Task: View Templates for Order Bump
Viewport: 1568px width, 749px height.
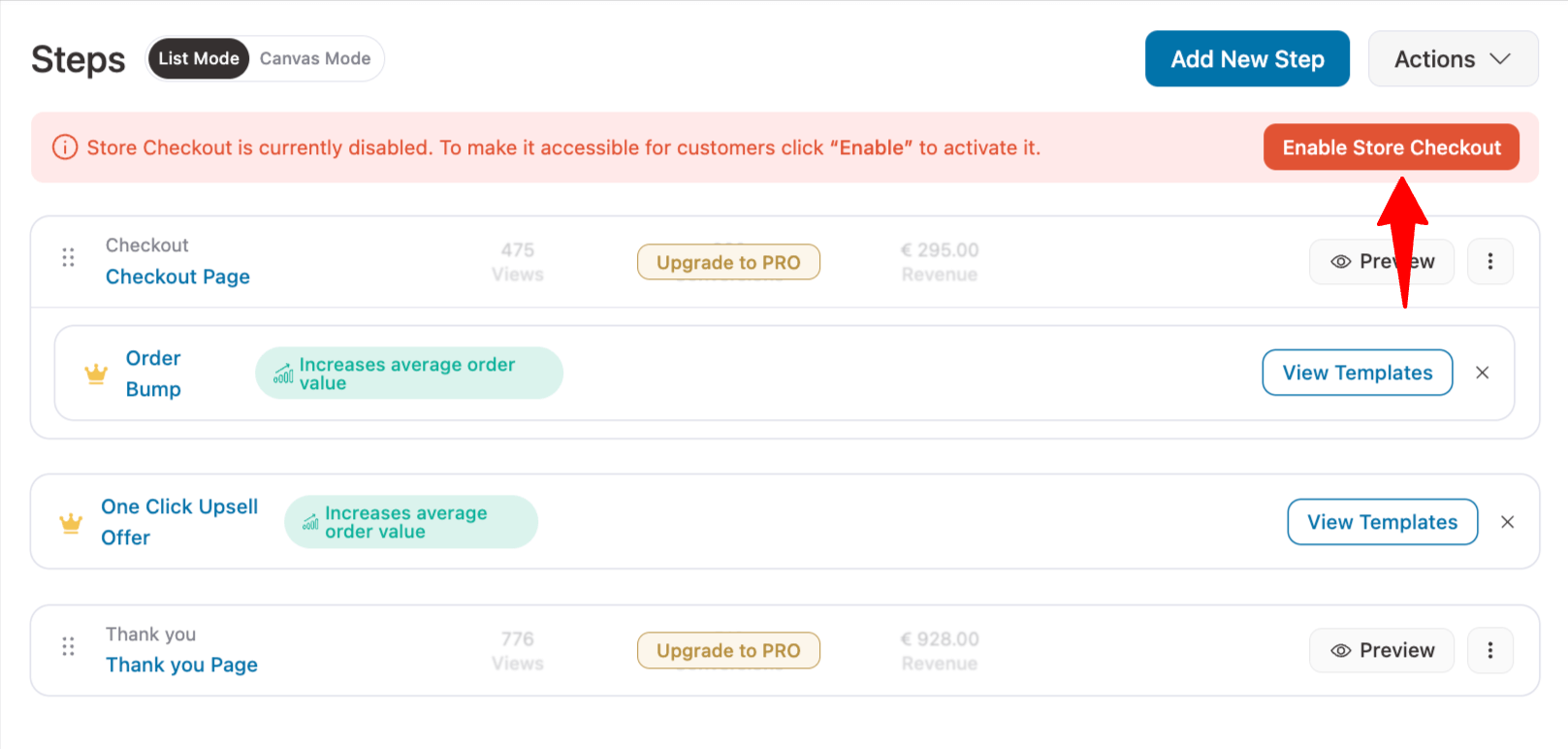Action: pos(1357,373)
